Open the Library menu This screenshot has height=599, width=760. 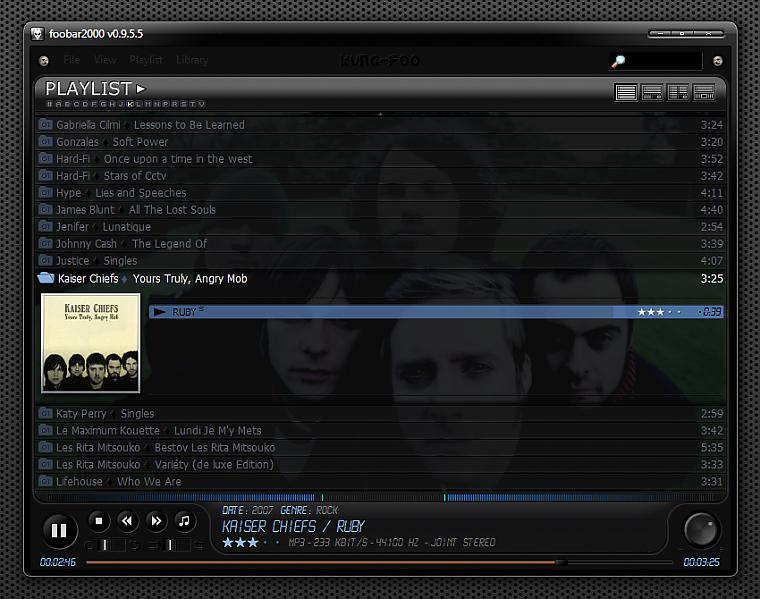click(192, 60)
